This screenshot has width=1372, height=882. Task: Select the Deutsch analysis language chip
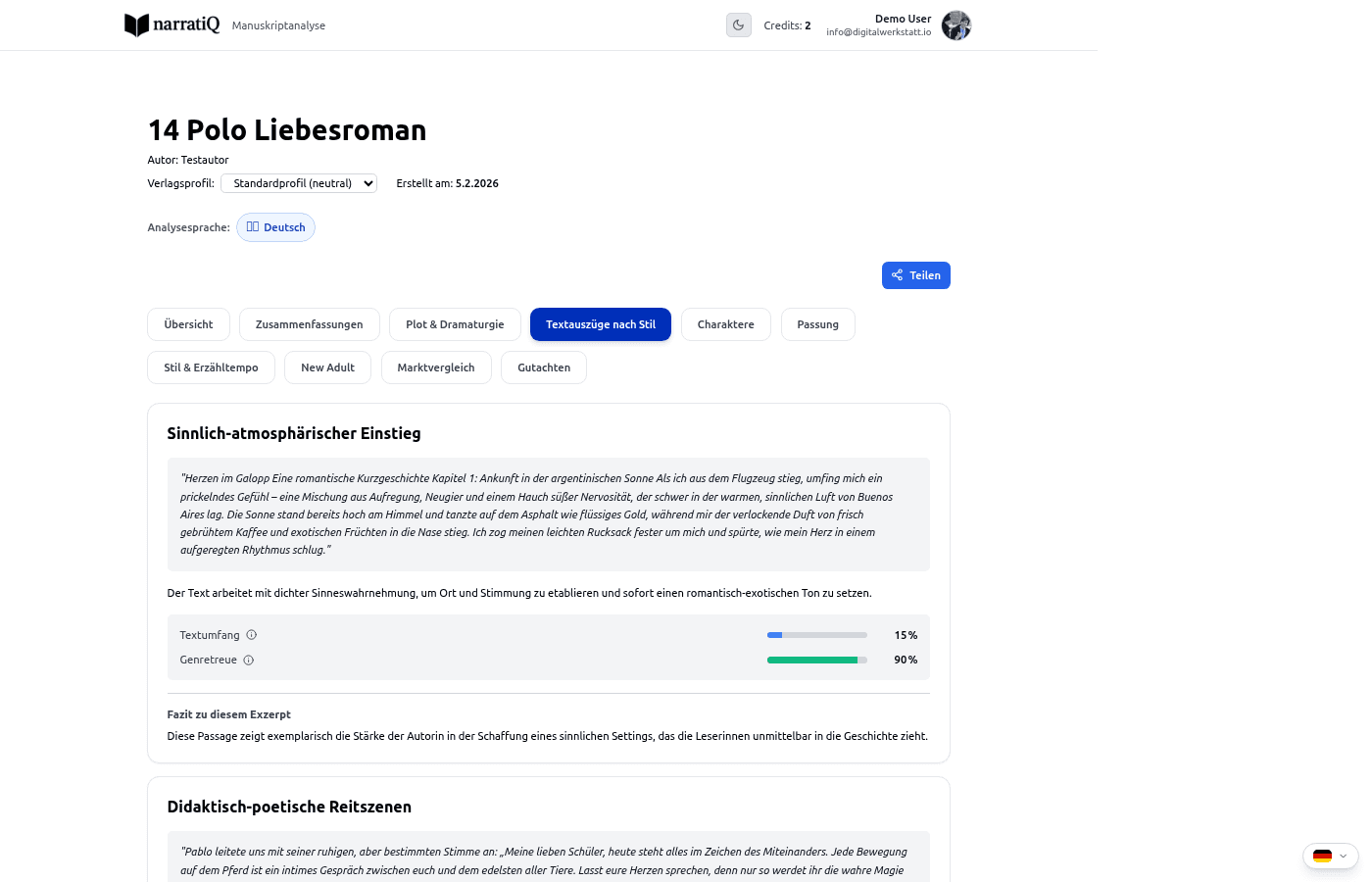(275, 227)
